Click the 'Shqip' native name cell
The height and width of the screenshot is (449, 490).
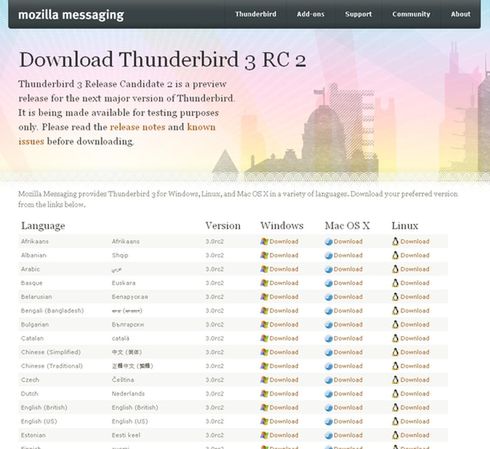120,255
